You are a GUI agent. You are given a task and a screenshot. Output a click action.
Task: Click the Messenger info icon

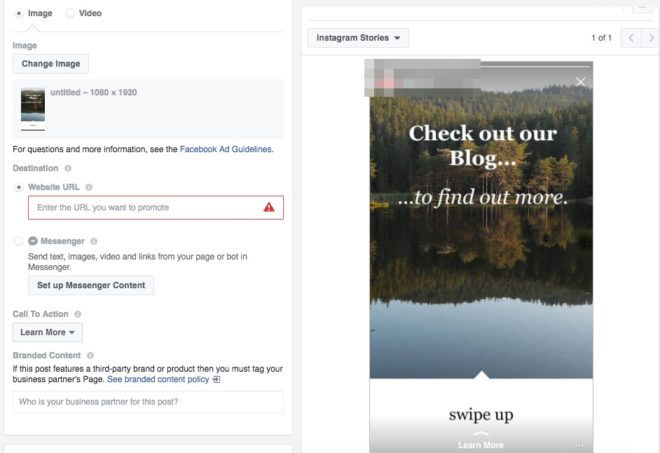click(x=94, y=241)
